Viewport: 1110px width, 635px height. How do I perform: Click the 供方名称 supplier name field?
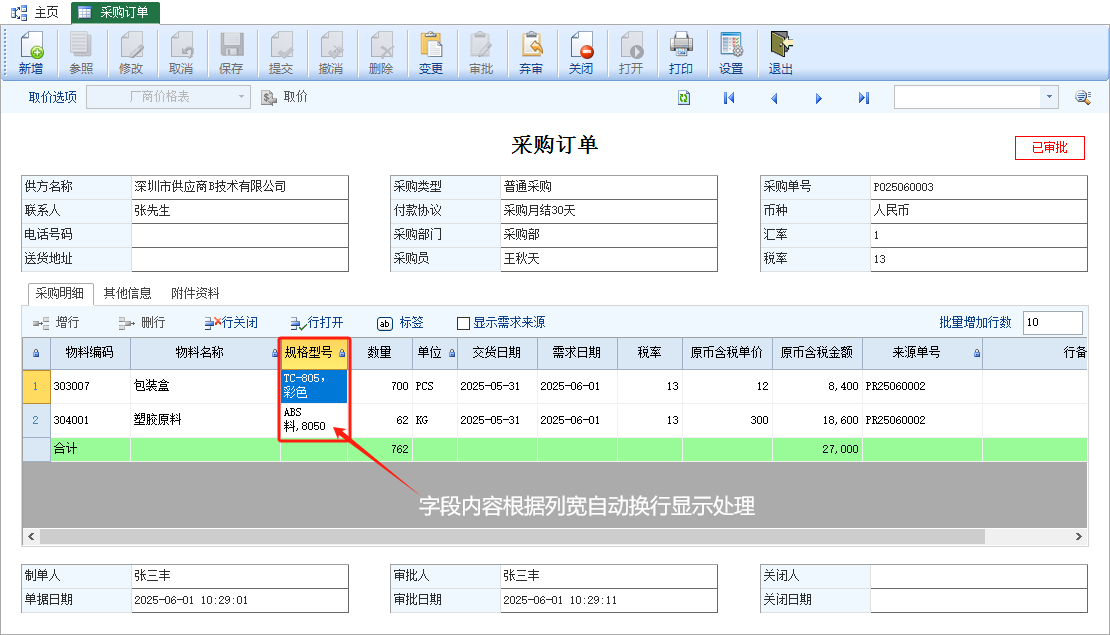point(239,187)
